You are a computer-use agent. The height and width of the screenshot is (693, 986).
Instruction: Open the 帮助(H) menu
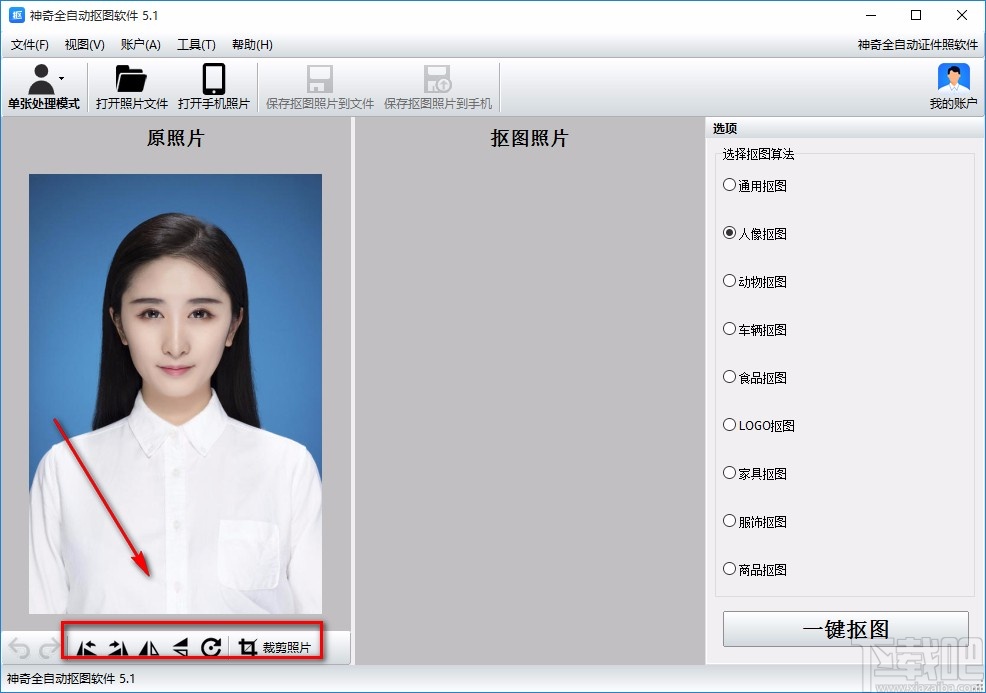pos(252,45)
